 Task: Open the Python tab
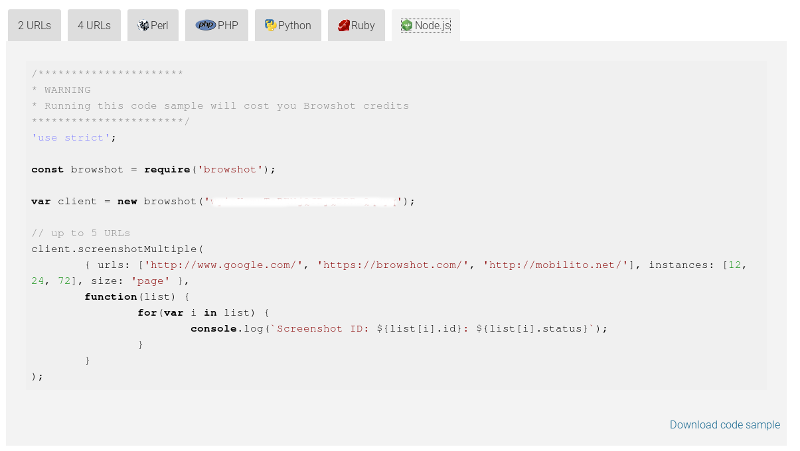pos(288,25)
